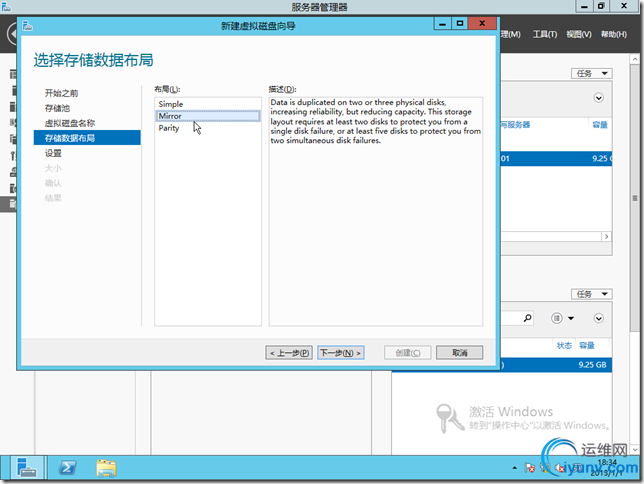The width and height of the screenshot is (644, 484).
Task: Click the Server Manager back arrow button
Action: click(14, 34)
